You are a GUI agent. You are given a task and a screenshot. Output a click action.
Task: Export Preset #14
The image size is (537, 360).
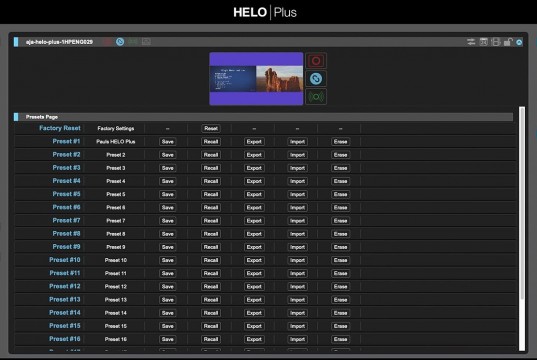pos(254,313)
